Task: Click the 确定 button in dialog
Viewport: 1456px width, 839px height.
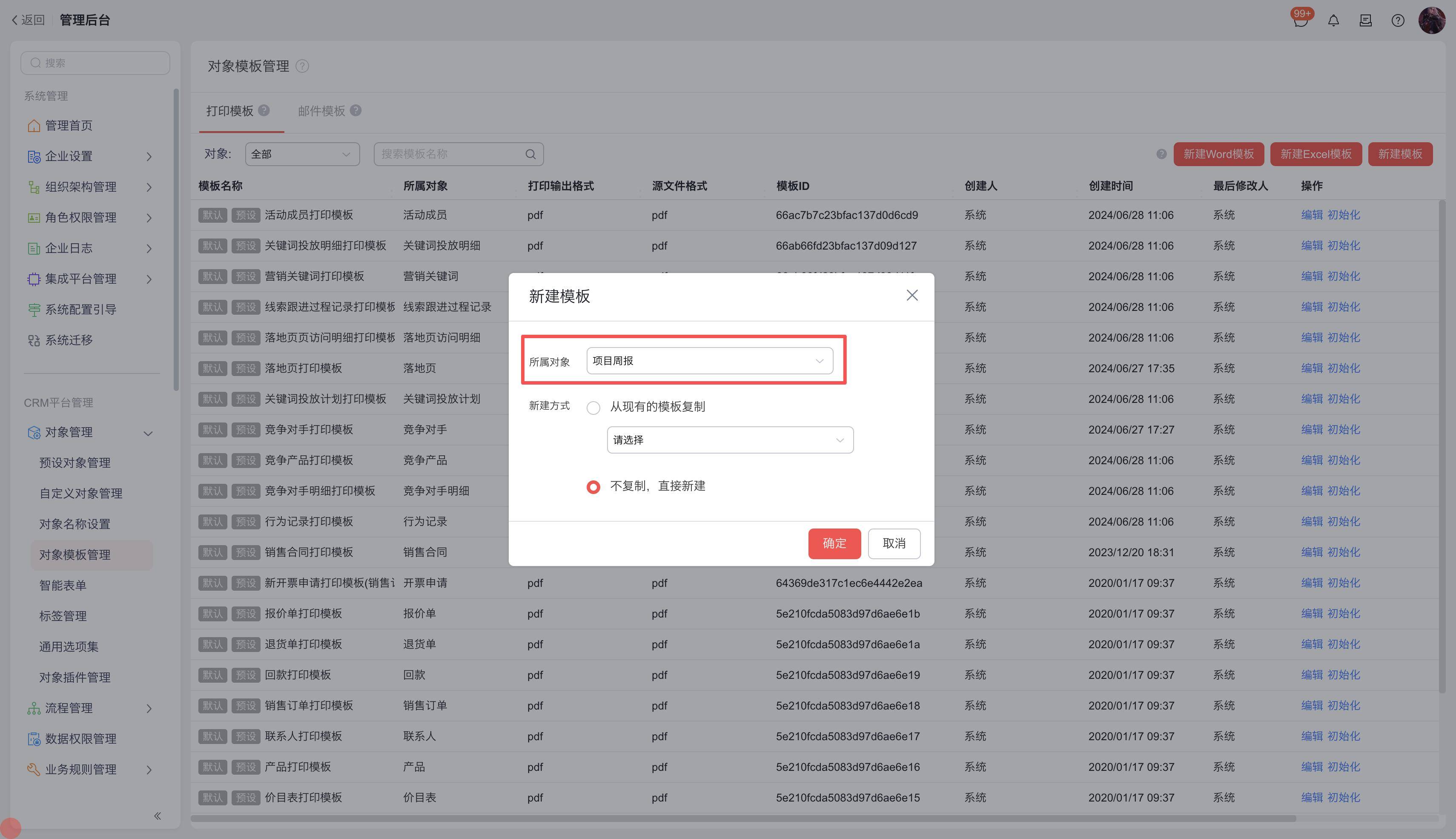Action: pos(834,543)
